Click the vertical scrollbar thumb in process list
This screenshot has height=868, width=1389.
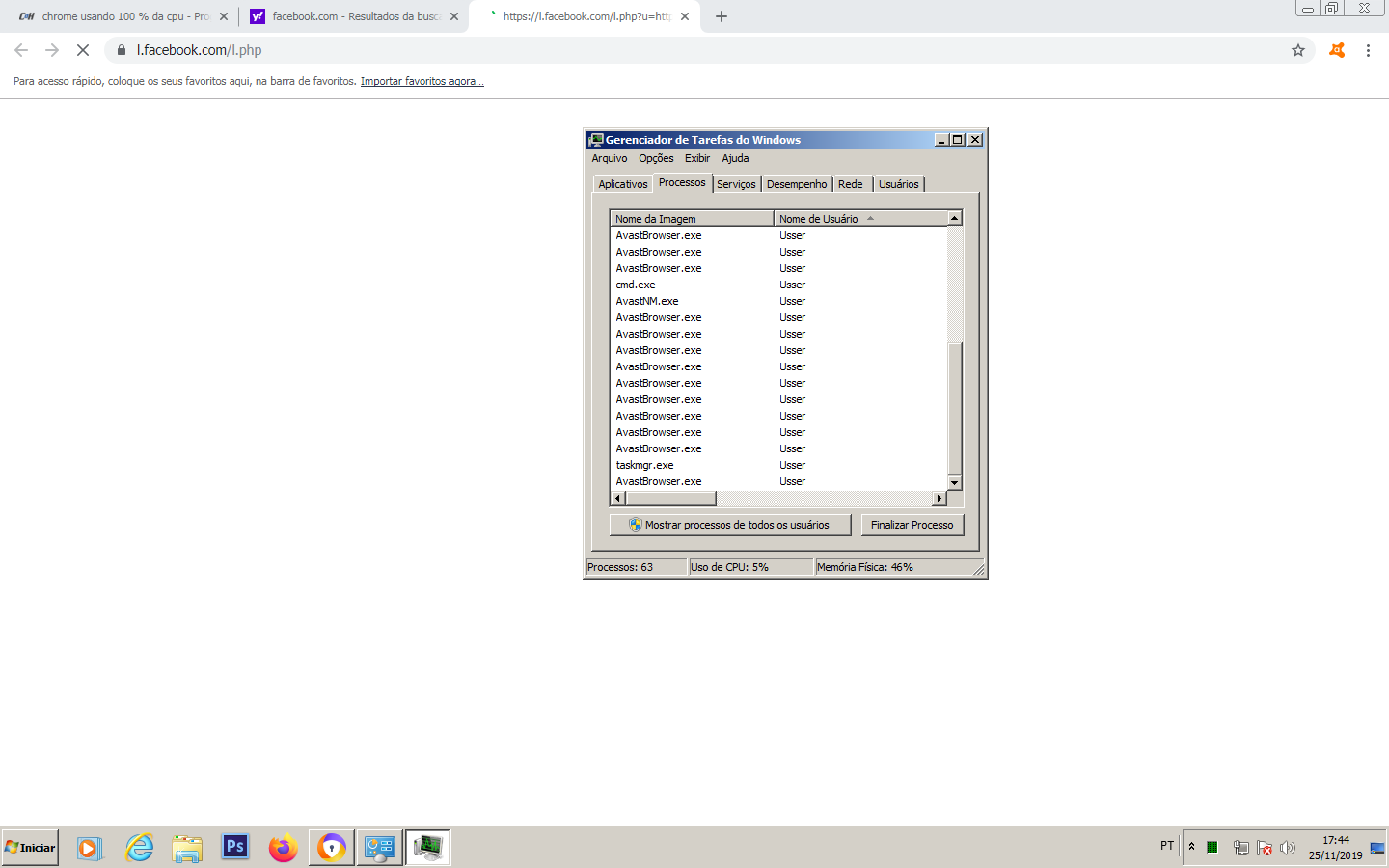[x=955, y=409]
